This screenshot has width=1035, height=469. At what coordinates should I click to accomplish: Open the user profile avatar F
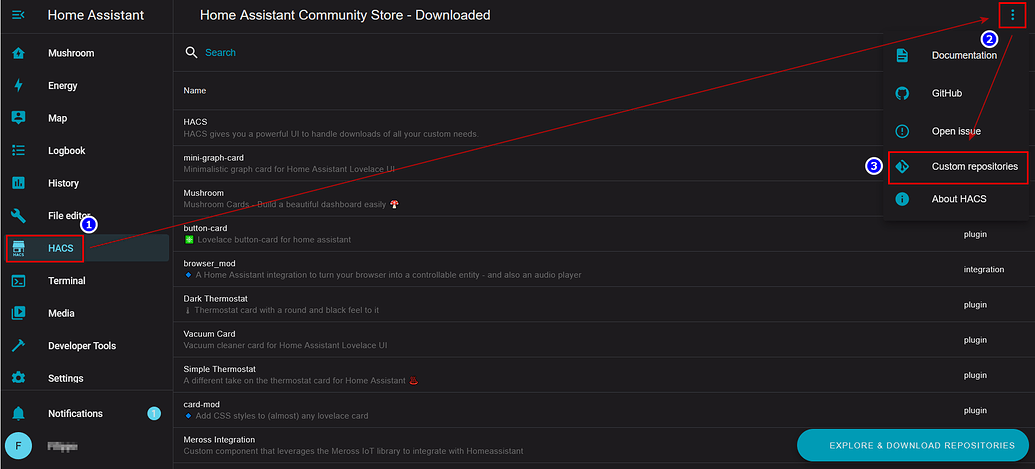(x=18, y=445)
